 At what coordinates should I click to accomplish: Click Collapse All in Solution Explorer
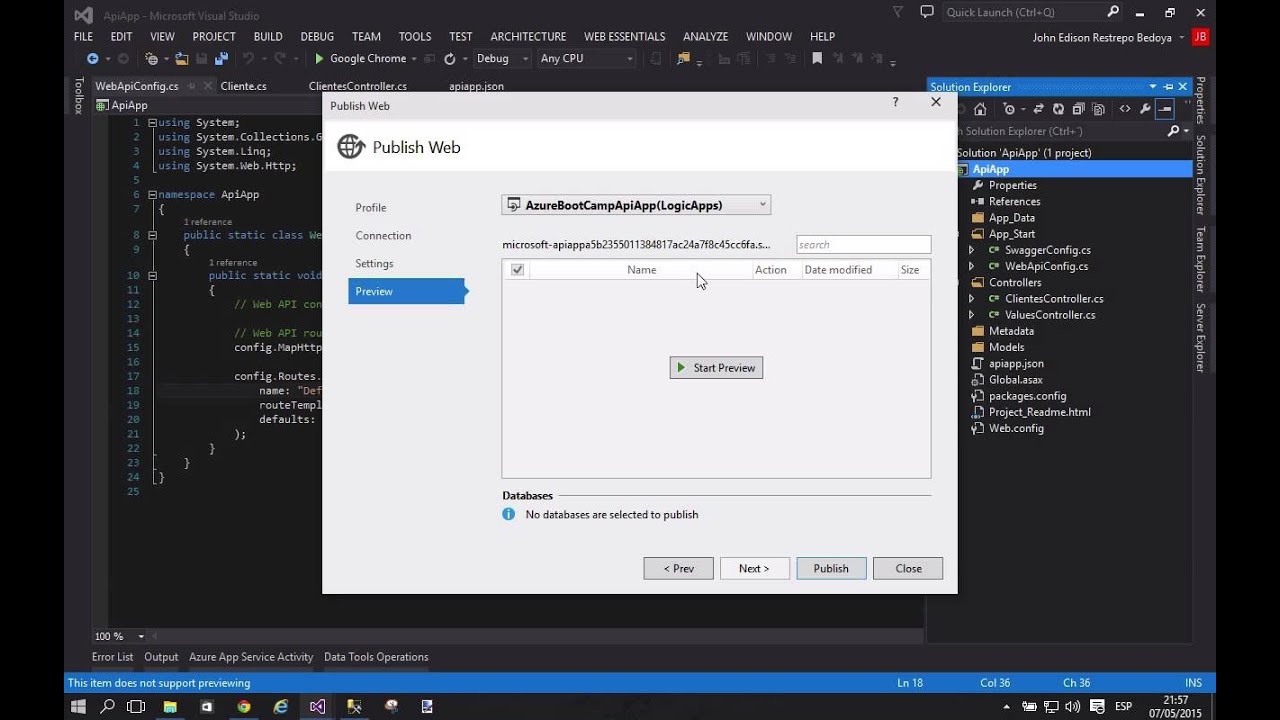(x=1078, y=109)
